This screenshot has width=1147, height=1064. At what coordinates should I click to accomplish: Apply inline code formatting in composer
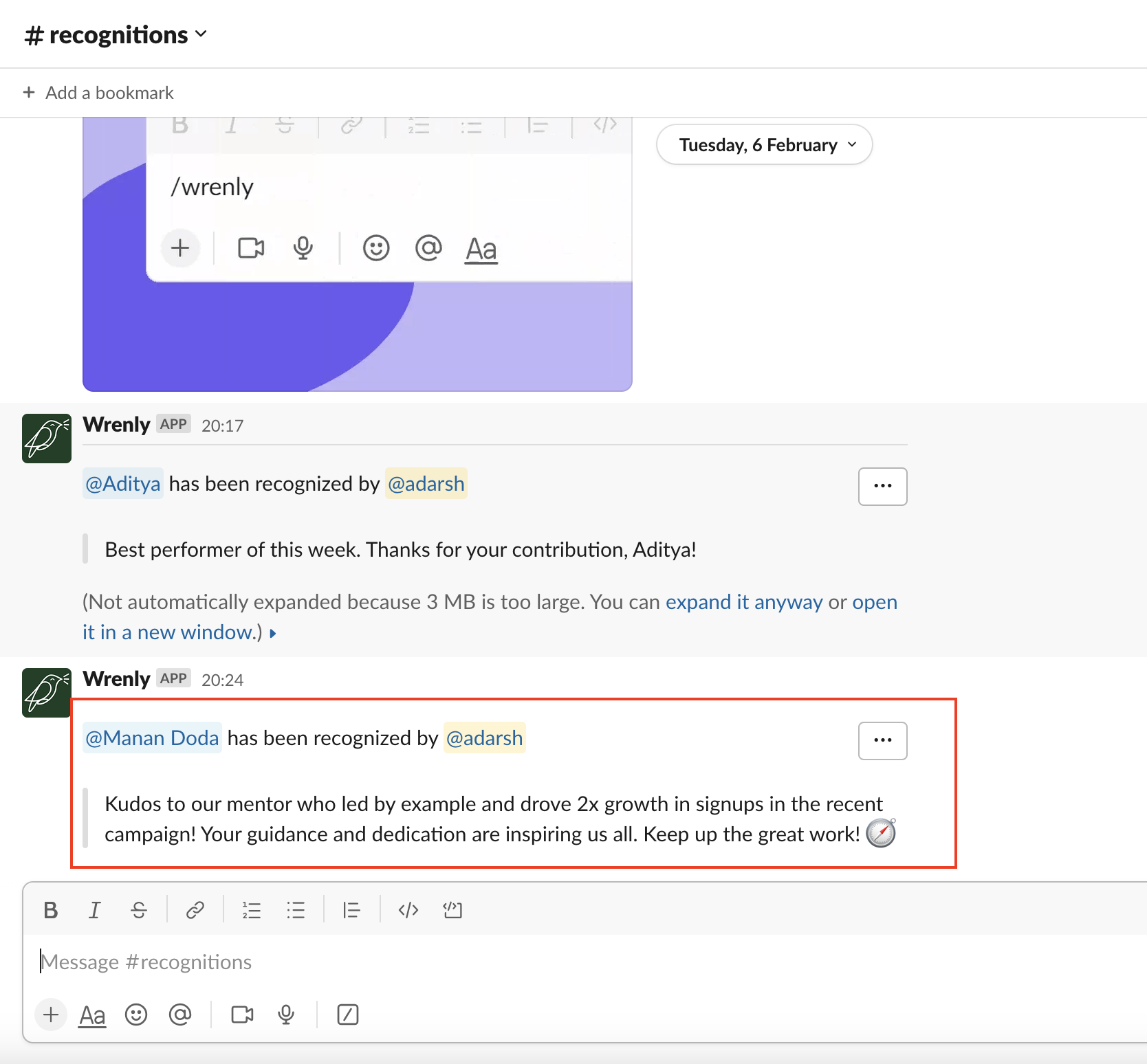(x=408, y=910)
